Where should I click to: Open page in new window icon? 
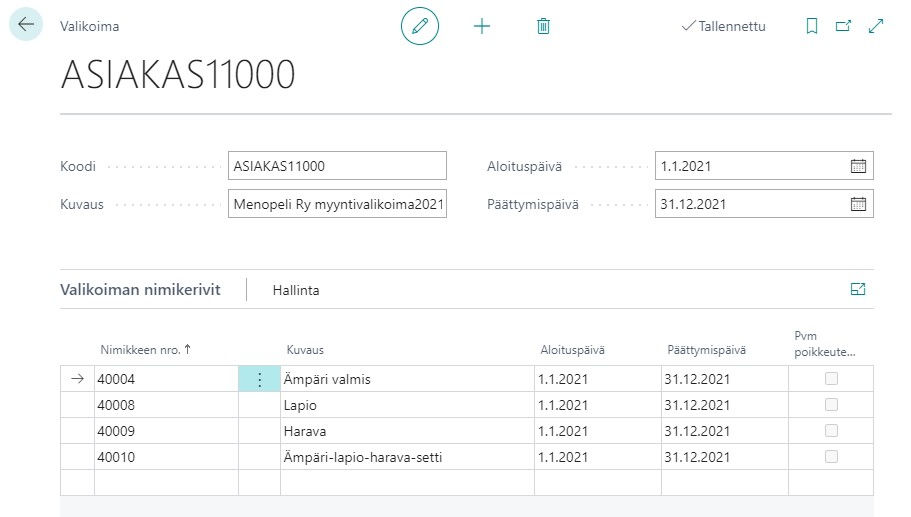tap(843, 26)
